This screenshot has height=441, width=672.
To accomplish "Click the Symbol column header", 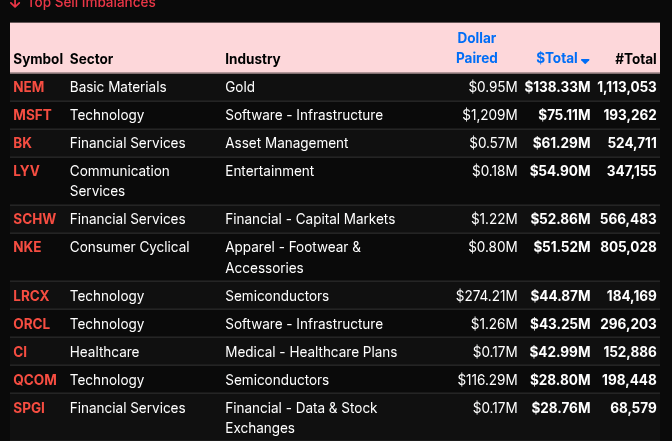I will (38, 59).
